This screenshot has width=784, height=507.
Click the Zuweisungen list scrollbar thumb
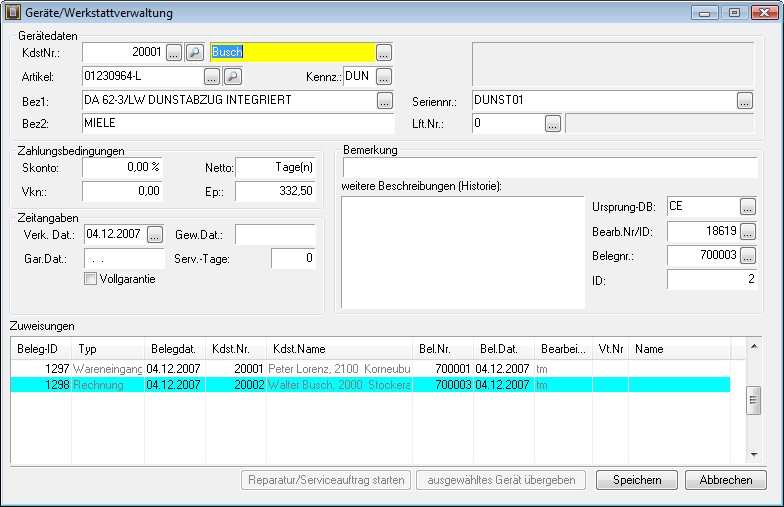click(754, 400)
